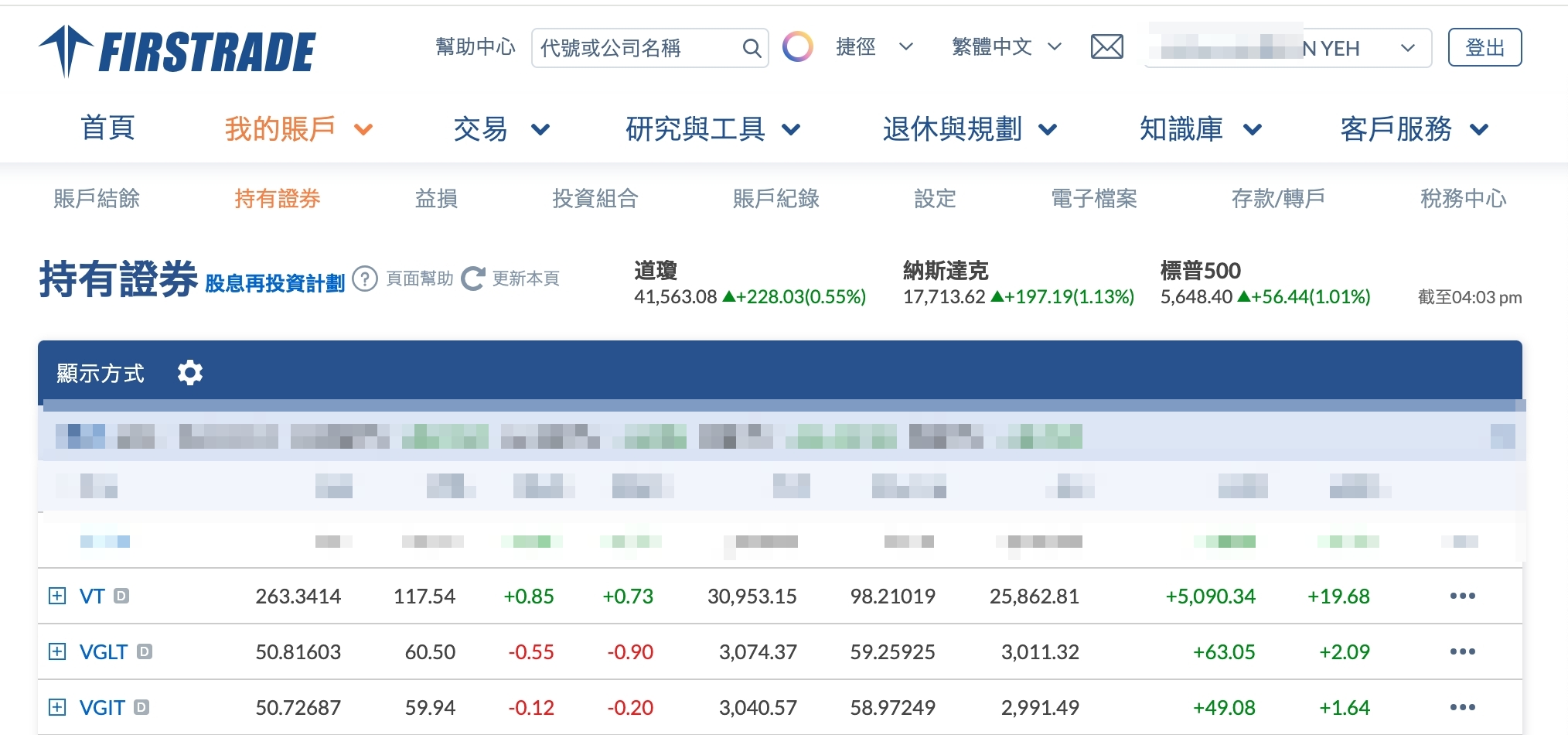Expand the VGIT holding row
This screenshot has width=1568, height=735.
[57, 707]
